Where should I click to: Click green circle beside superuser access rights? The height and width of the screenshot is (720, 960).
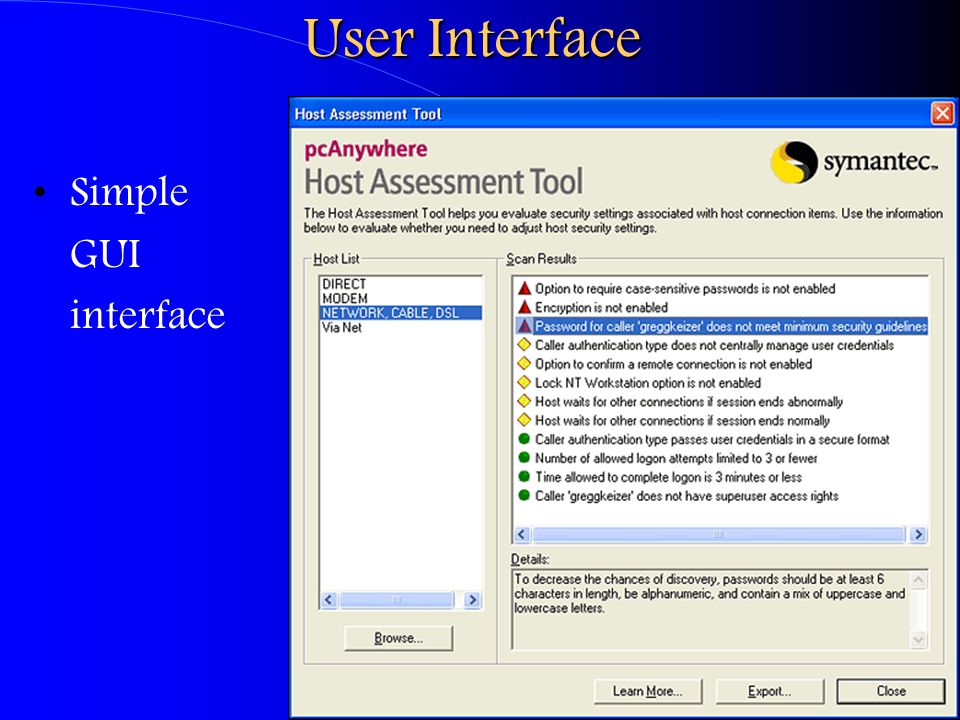[x=524, y=495]
